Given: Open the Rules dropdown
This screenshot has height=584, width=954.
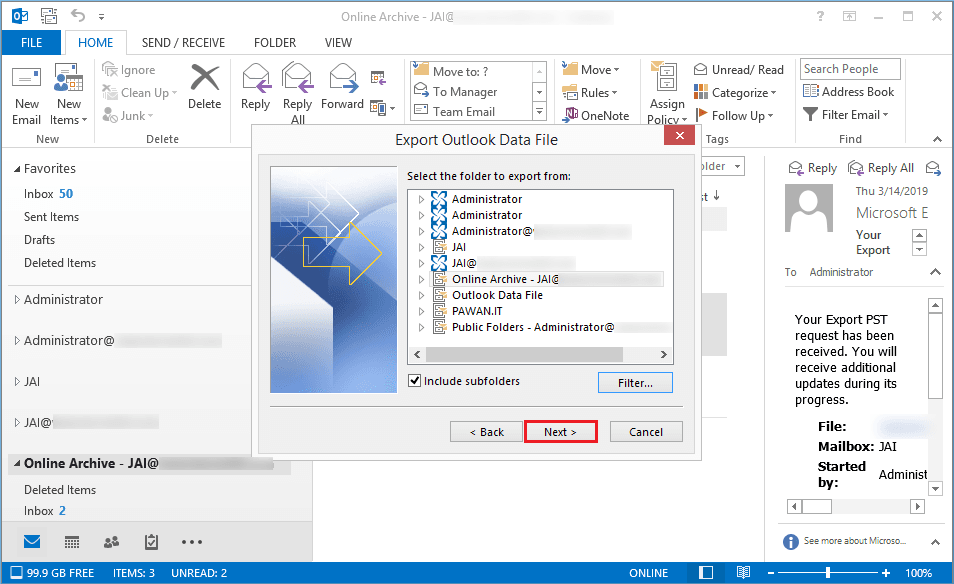Looking at the screenshot, I should pos(590,92).
